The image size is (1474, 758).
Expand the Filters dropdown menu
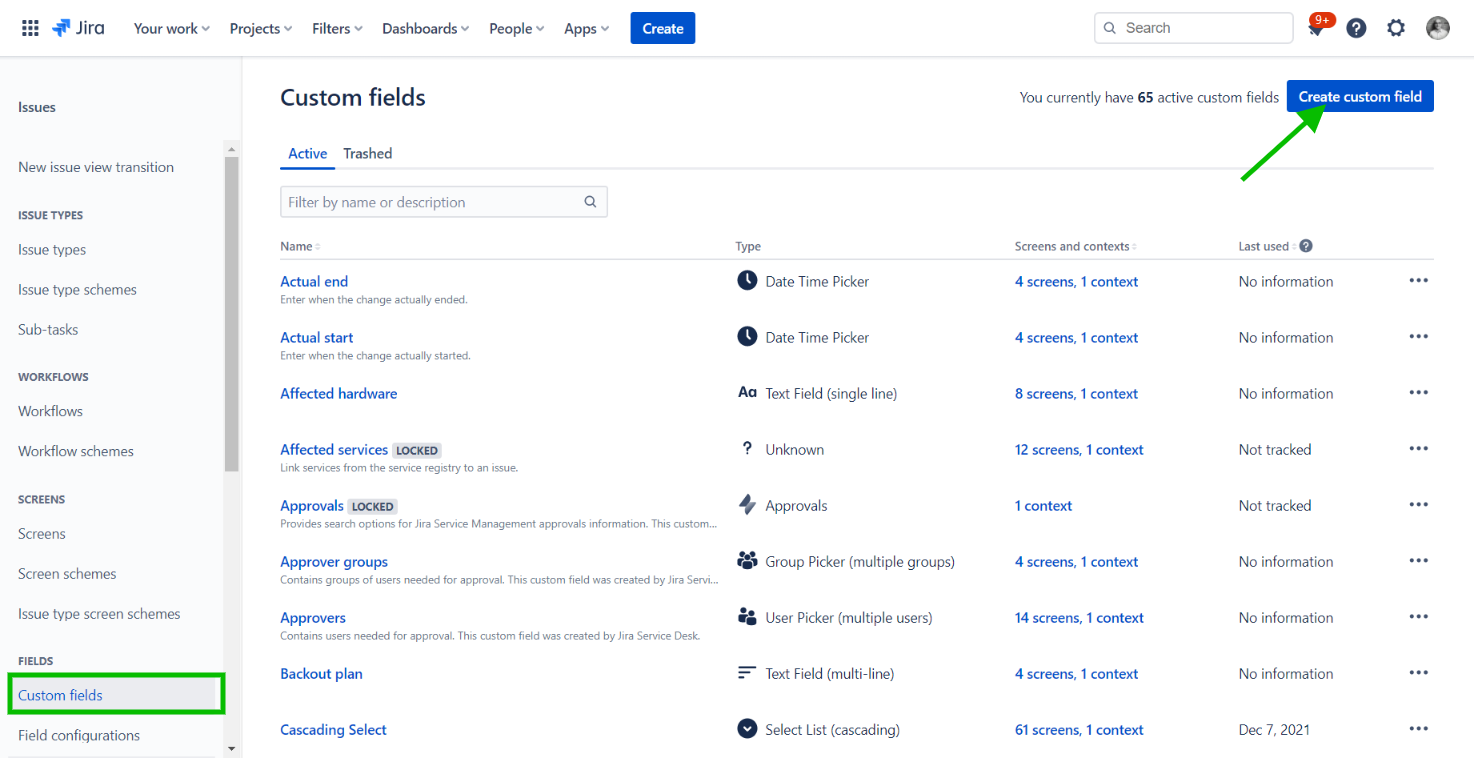click(337, 28)
